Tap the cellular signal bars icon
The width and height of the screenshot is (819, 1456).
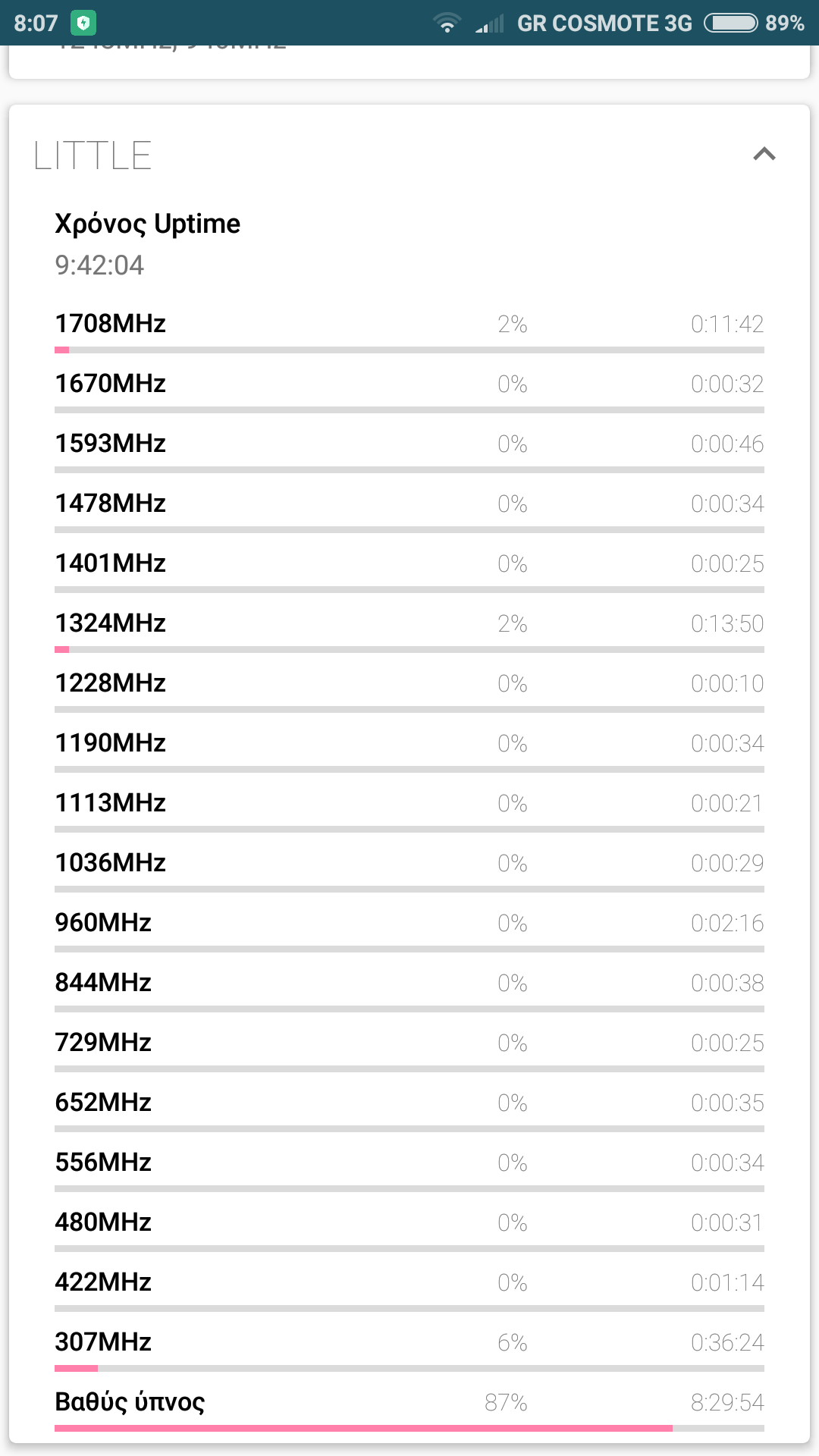point(489,24)
